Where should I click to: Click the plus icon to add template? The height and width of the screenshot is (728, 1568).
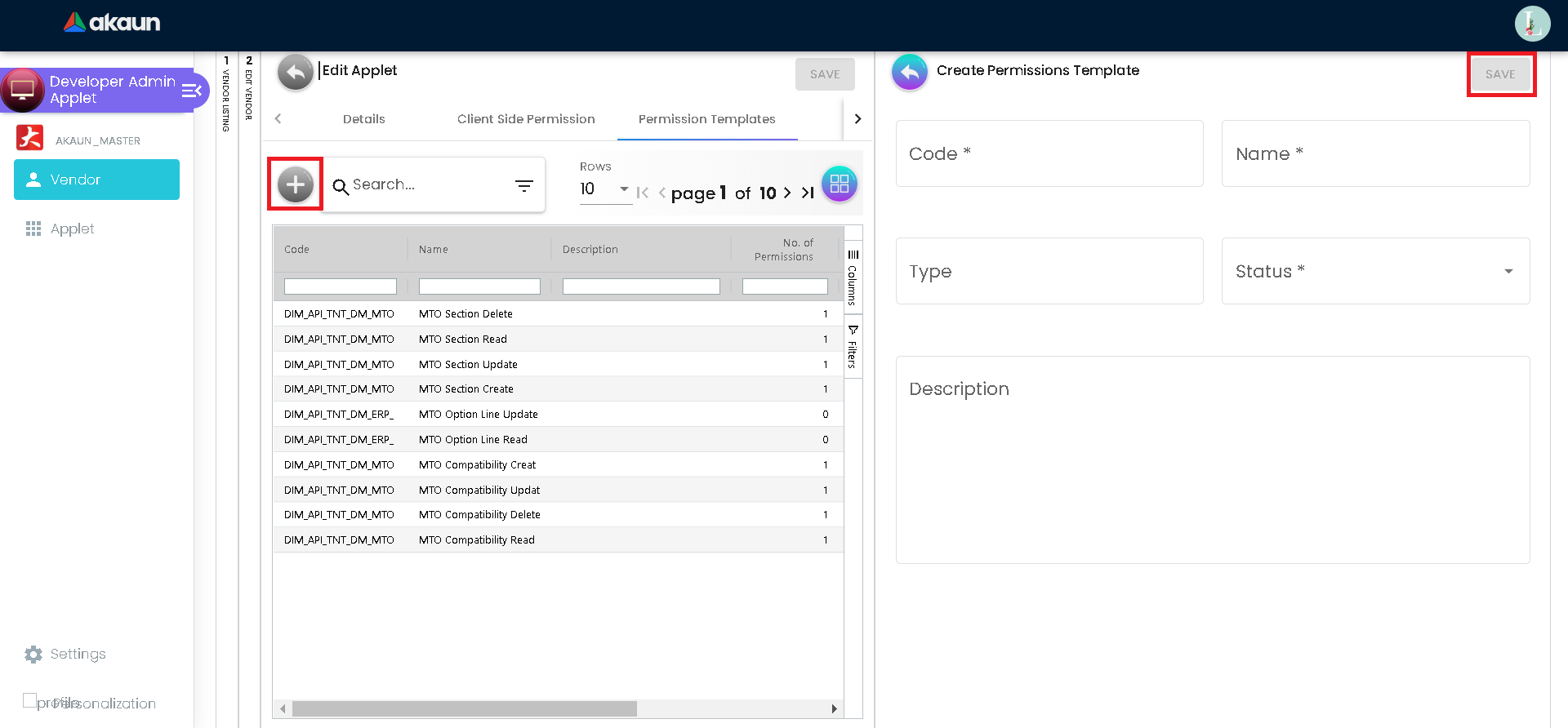tap(296, 184)
